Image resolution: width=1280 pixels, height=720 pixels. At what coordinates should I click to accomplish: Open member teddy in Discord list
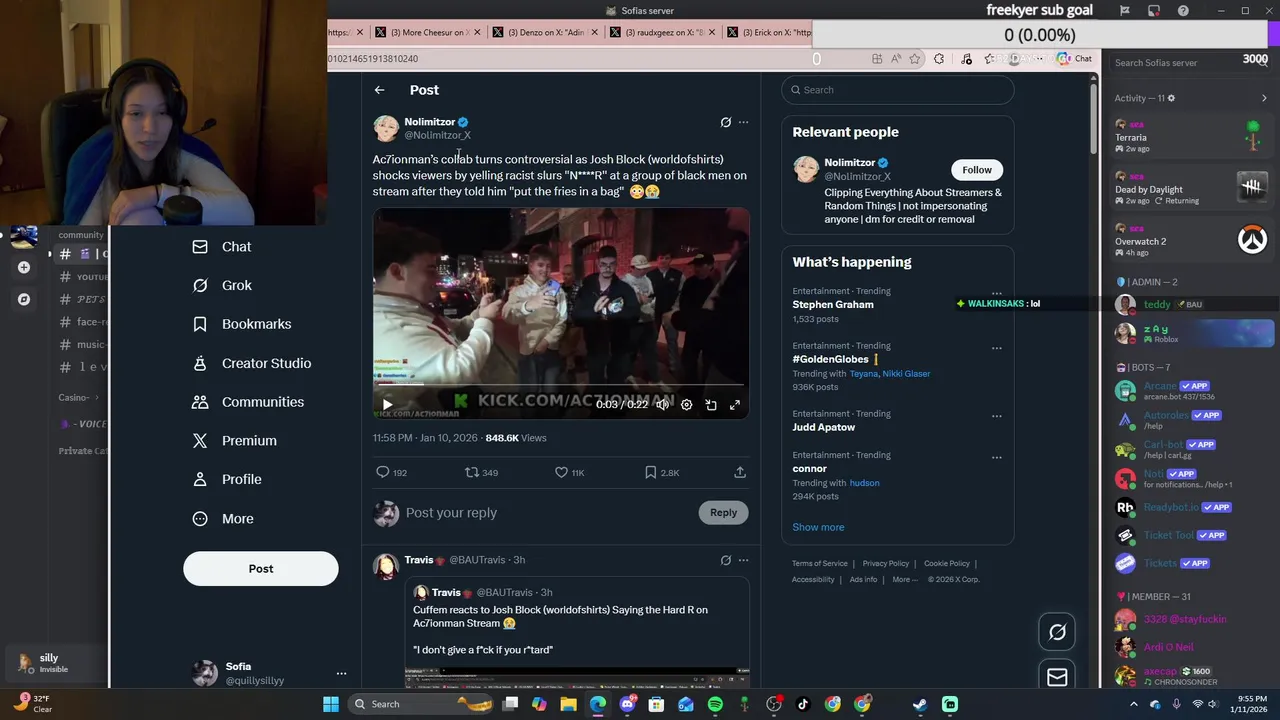click(1195, 304)
